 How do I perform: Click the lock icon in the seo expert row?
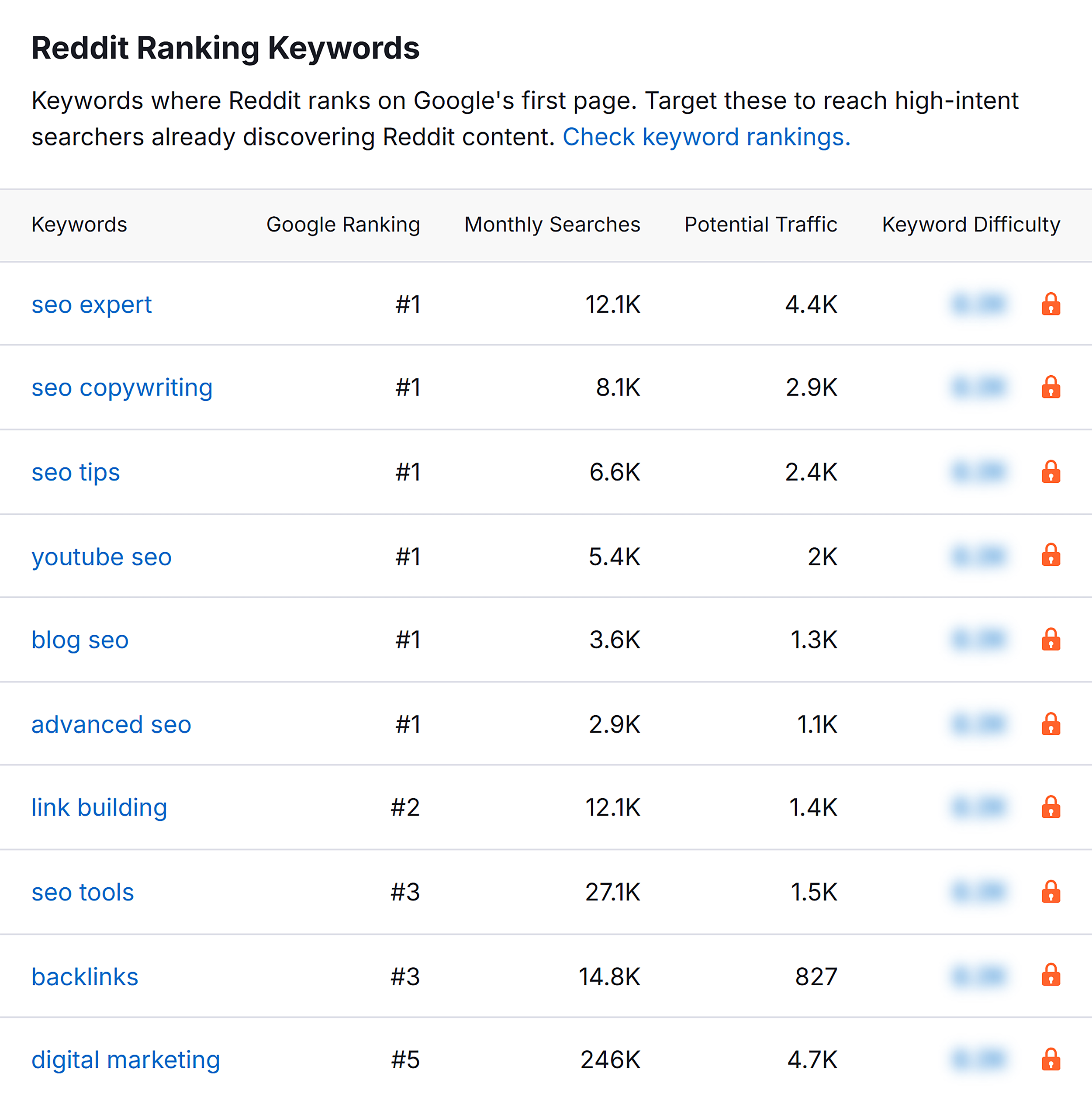1051,305
